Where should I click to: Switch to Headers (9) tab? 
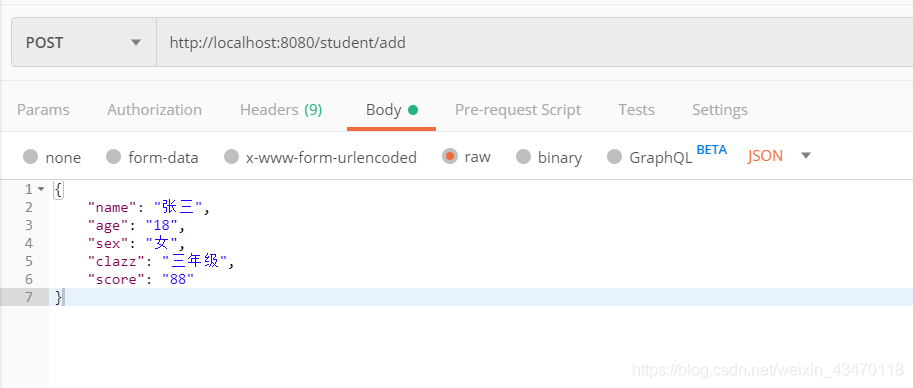[281, 110]
